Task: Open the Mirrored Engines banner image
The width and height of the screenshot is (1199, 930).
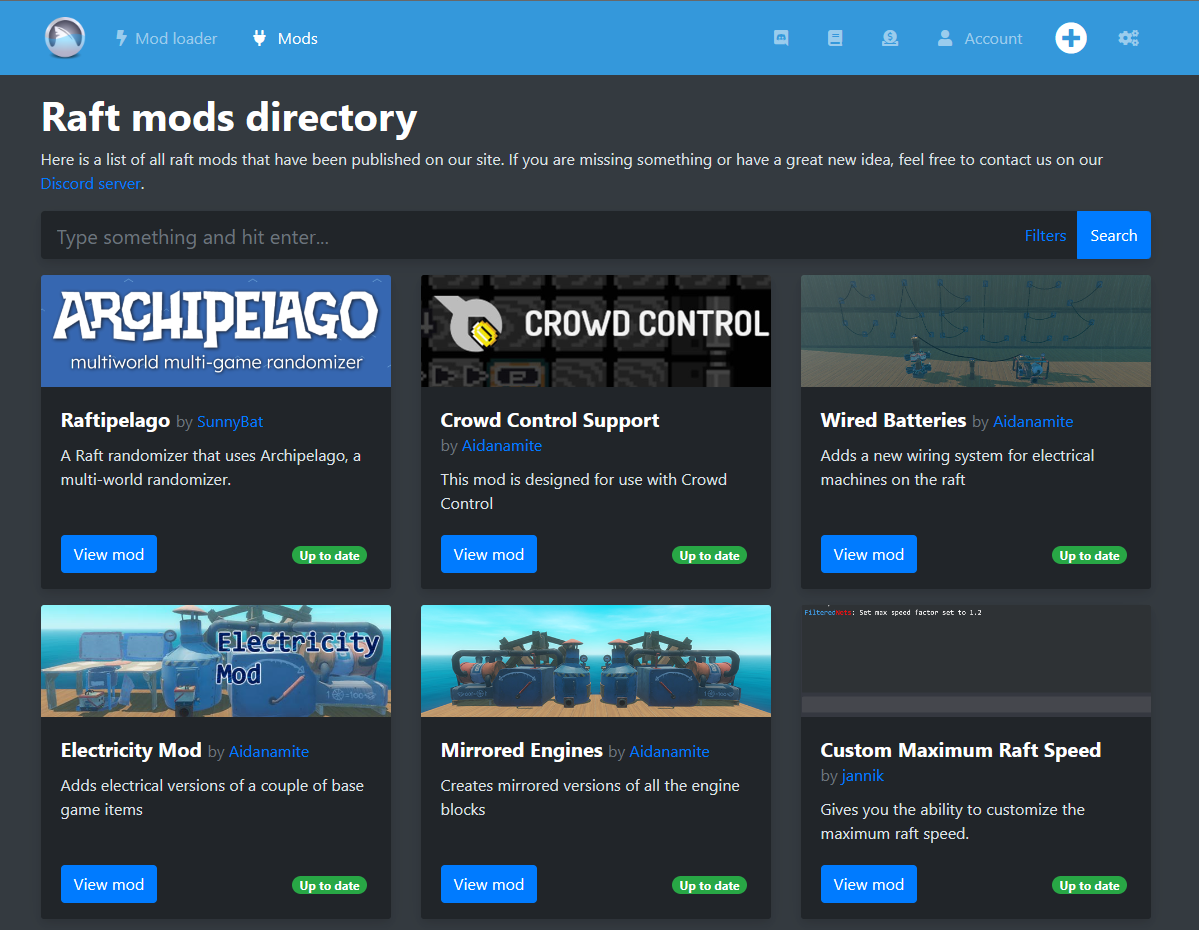Action: 596,661
